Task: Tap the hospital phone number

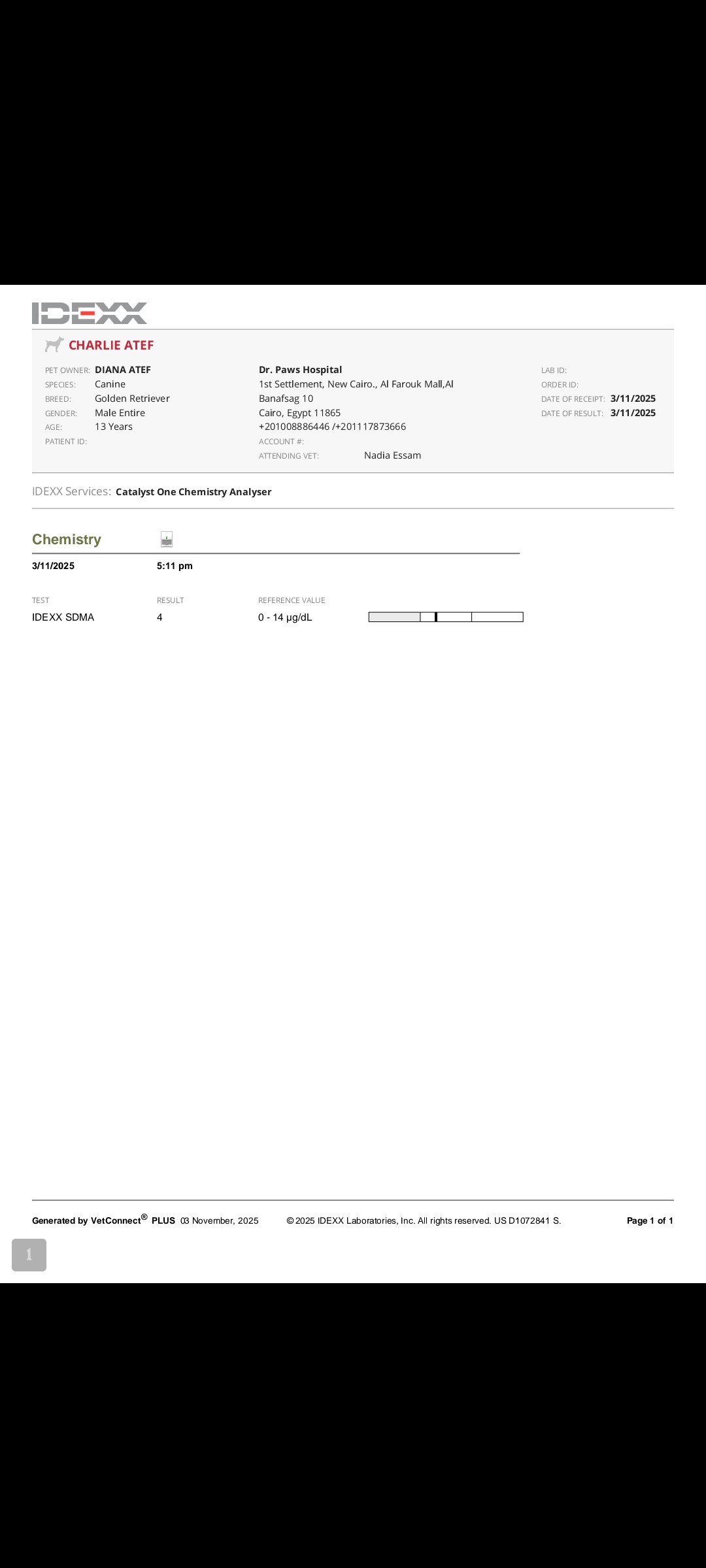Action: tap(332, 427)
